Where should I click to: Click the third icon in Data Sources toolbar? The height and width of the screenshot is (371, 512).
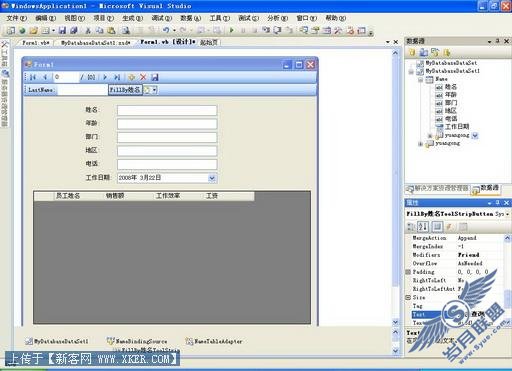pos(435,52)
